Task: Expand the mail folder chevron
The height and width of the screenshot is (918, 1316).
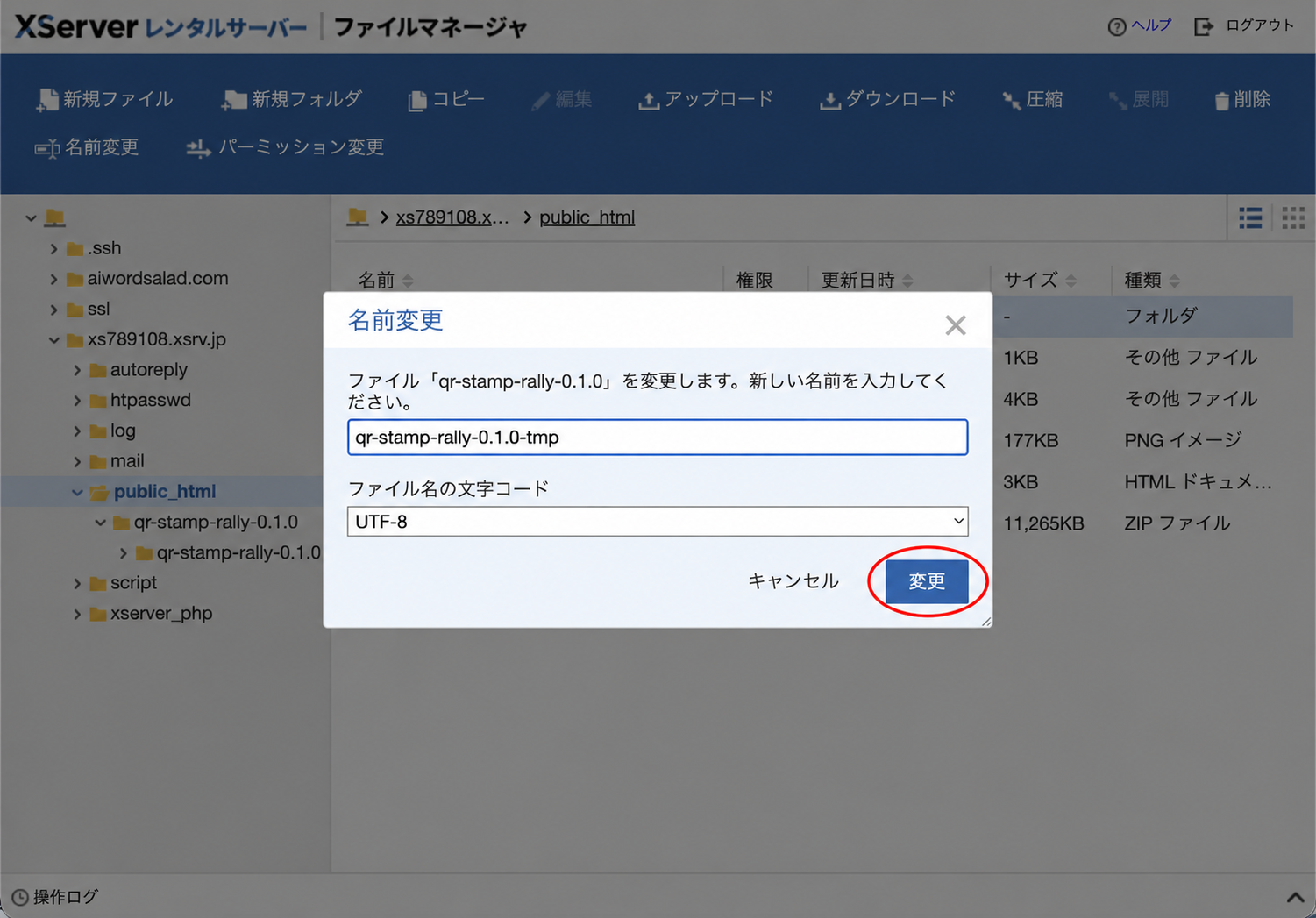Action: [x=77, y=461]
